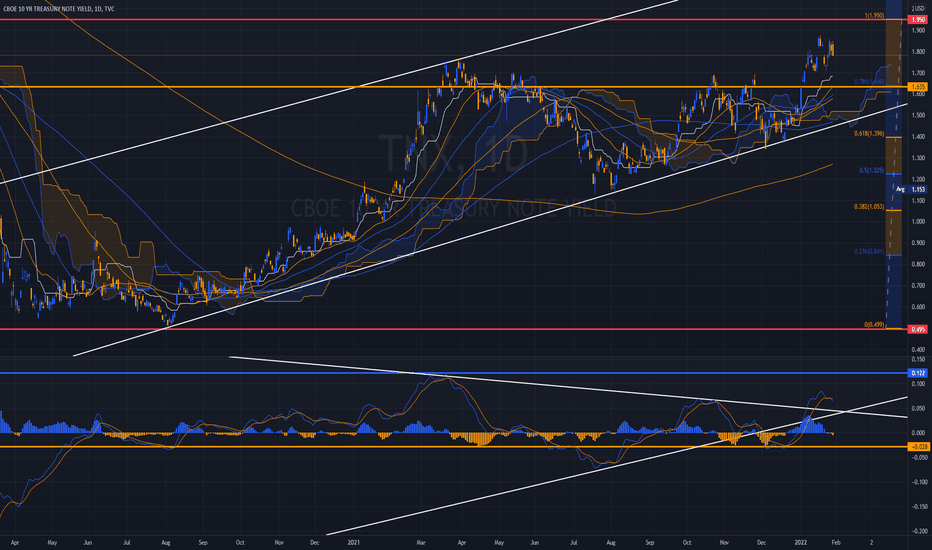Image resolution: width=932 pixels, height=550 pixels.
Task: Click the 1.900 value on price axis
Action: tap(918, 30)
